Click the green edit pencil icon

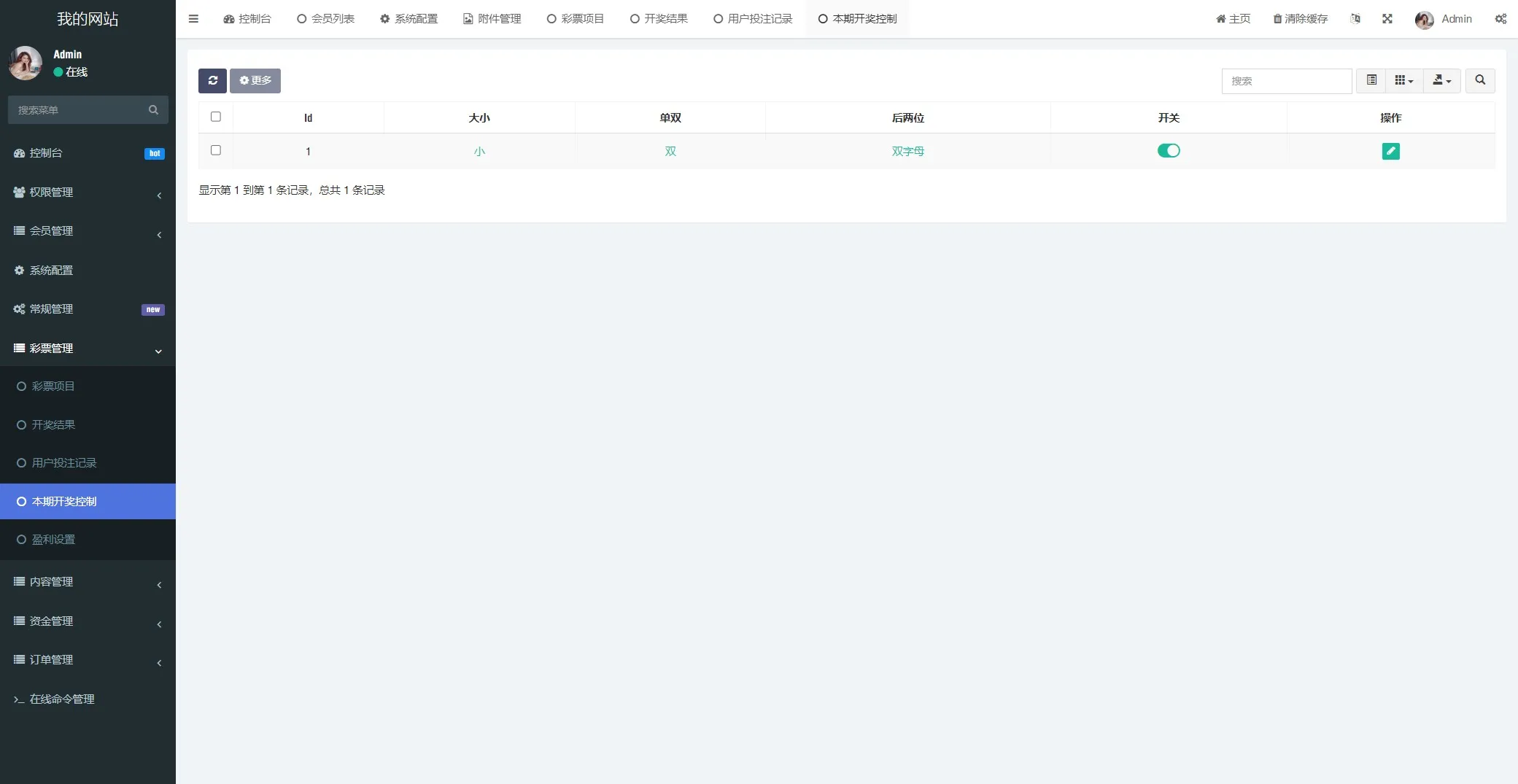1390,151
